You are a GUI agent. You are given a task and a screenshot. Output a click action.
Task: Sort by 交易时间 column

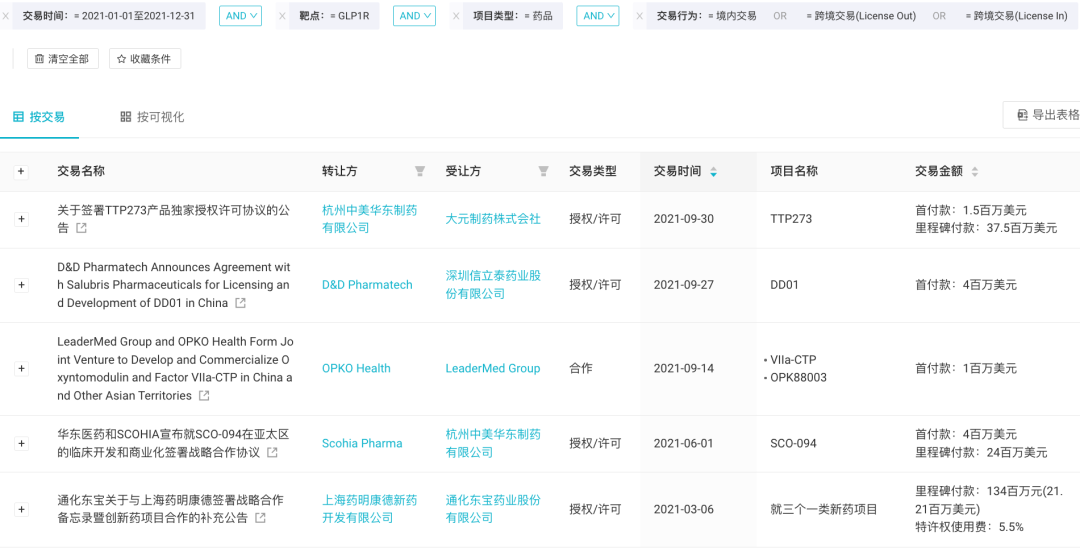coord(713,171)
